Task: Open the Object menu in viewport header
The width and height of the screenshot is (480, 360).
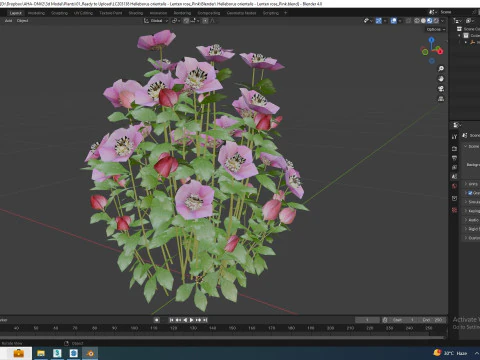Action: pyautogui.click(x=22, y=21)
